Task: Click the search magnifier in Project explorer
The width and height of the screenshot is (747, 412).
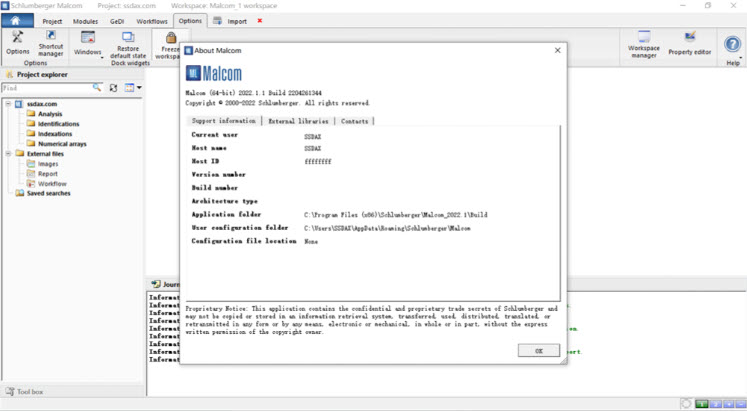Action: pos(97,88)
